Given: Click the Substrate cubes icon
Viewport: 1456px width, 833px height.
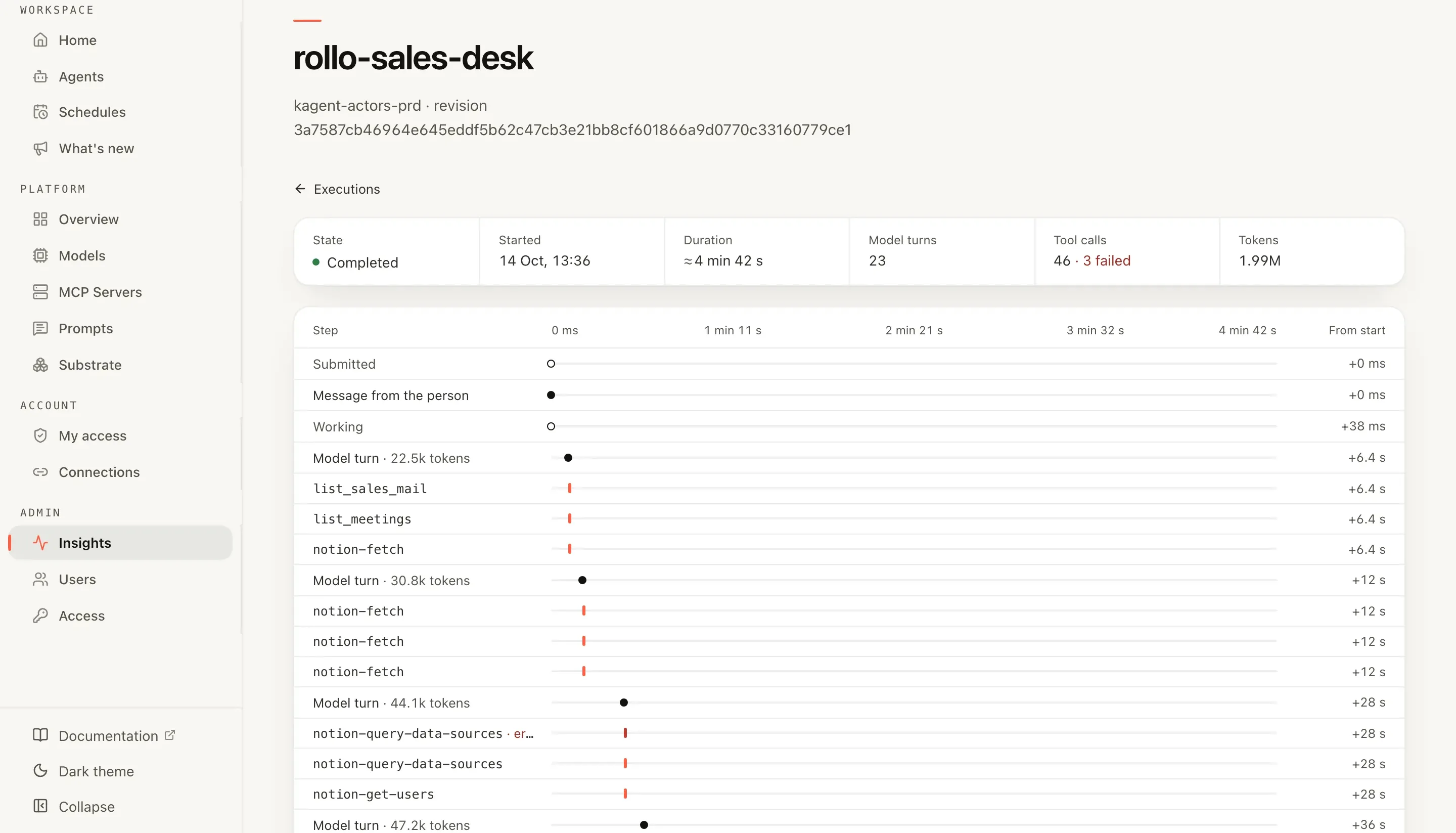Looking at the screenshot, I should tap(40, 365).
